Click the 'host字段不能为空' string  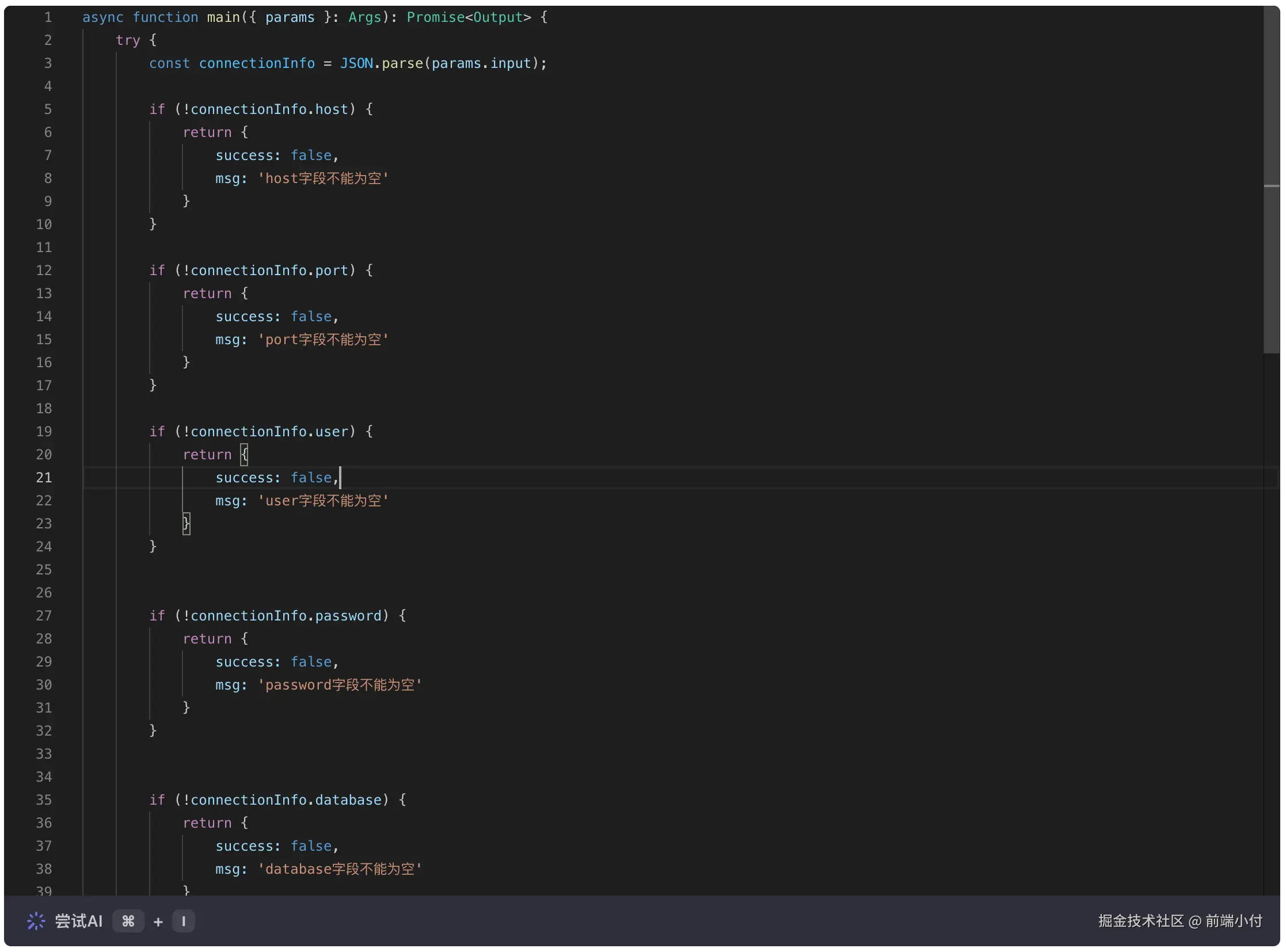[x=323, y=178]
